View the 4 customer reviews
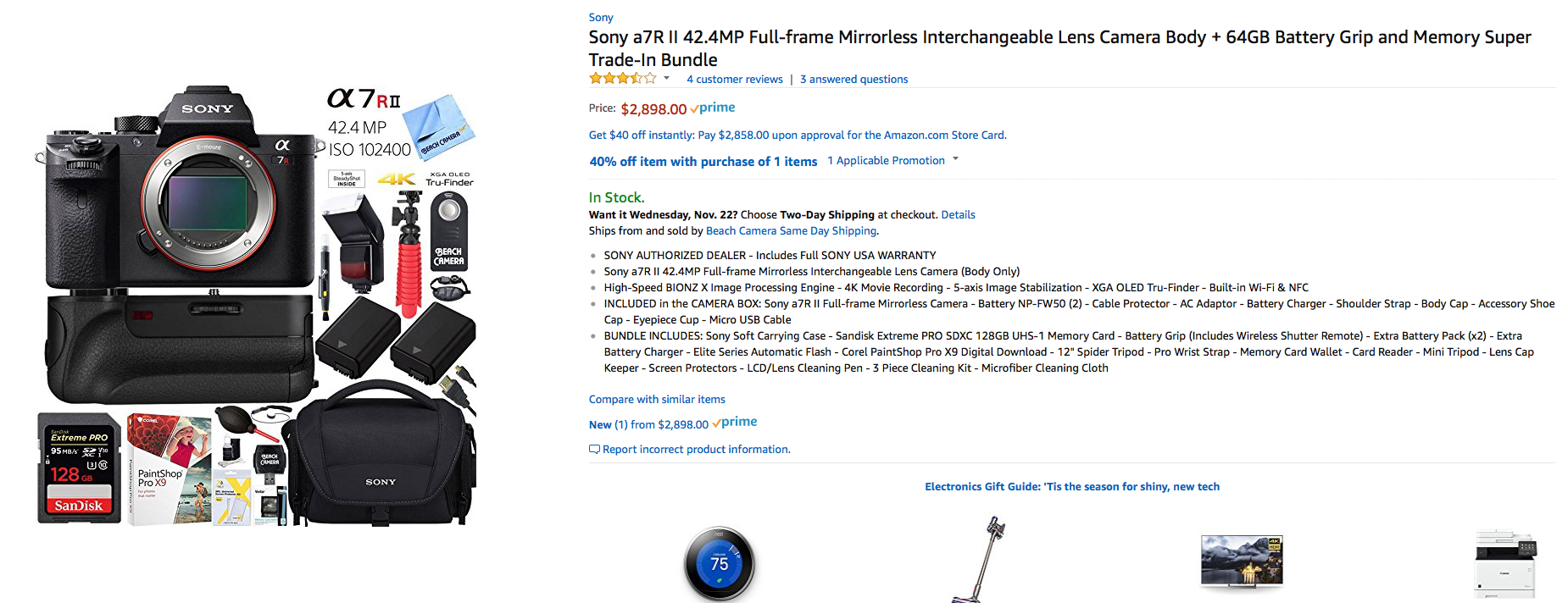Image resolution: width=1568 pixels, height=603 pixels. pyautogui.click(x=735, y=79)
